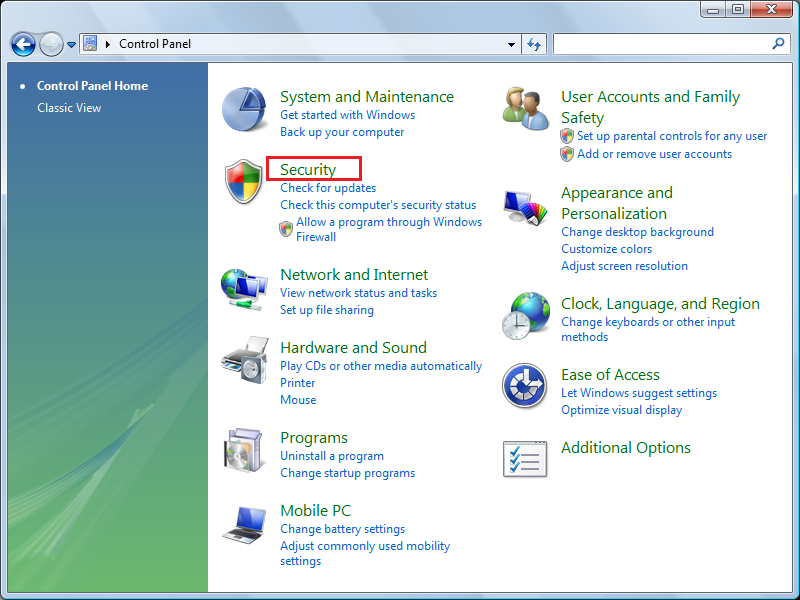This screenshot has width=800, height=600.
Task: Click Change desktop background
Action: coord(637,232)
